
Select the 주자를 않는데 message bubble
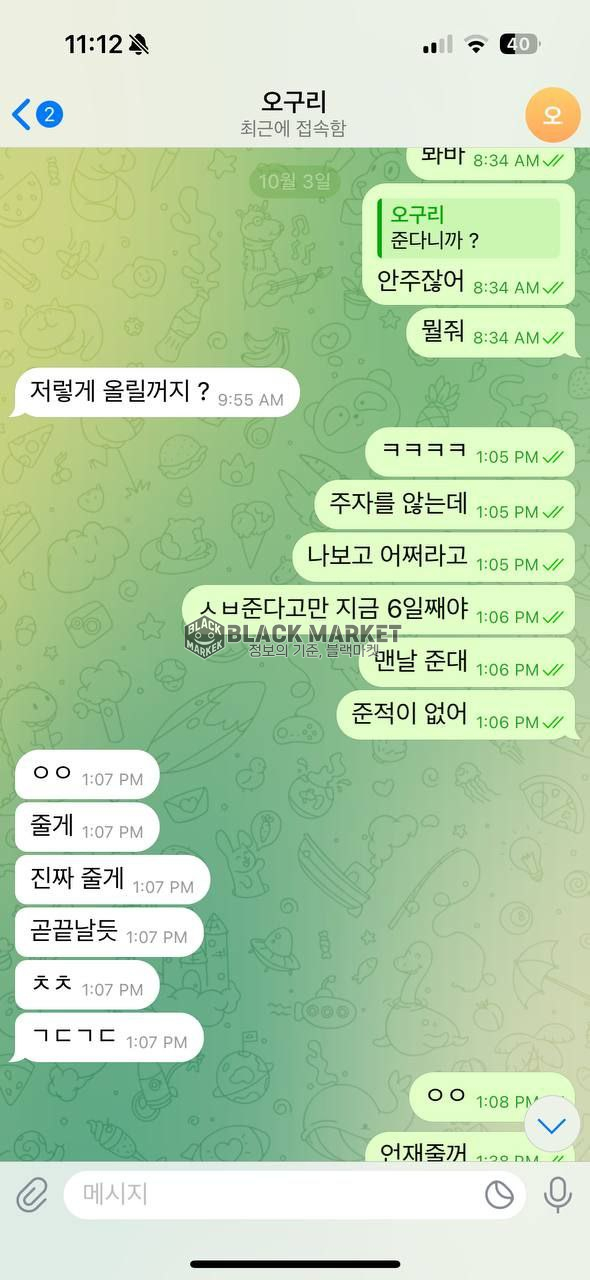445,506
